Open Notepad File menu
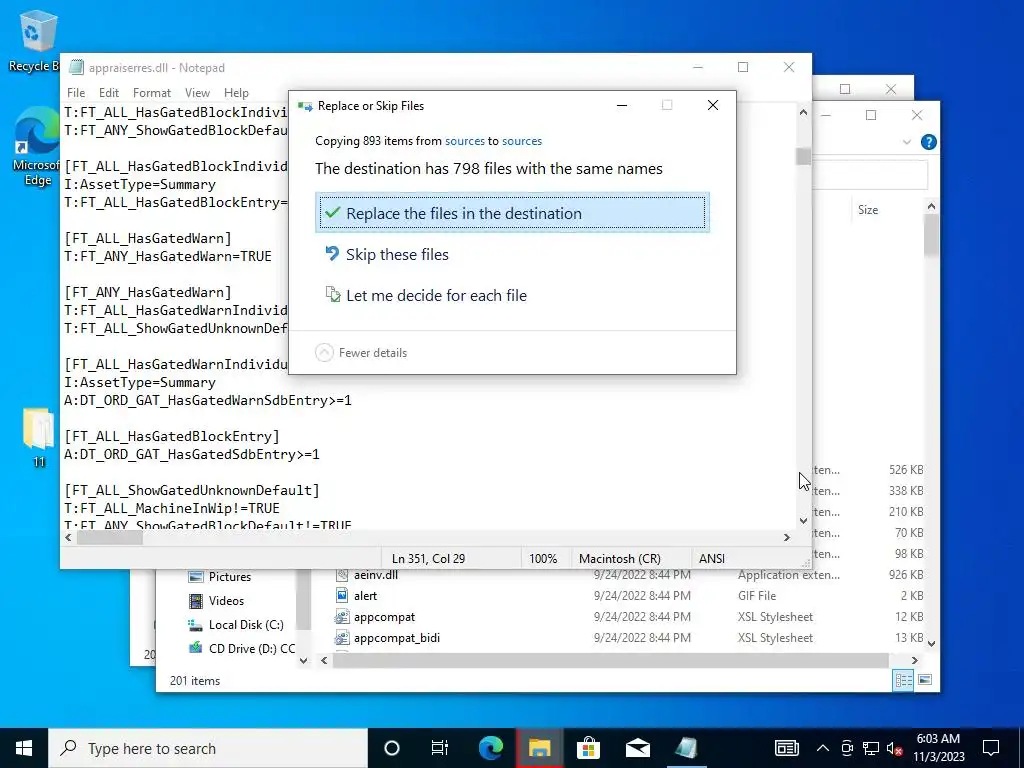 coord(76,93)
